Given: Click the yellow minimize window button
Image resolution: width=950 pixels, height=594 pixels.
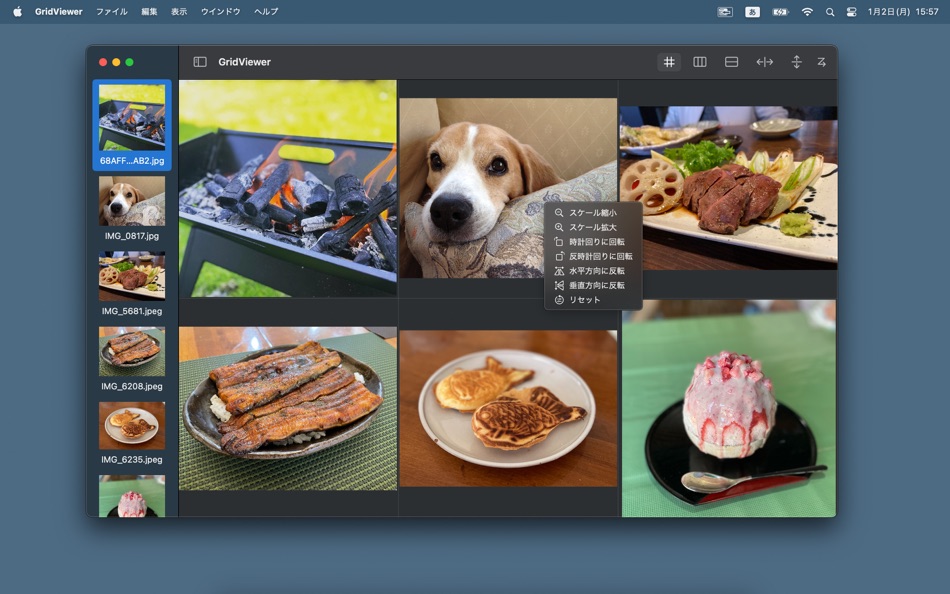Looking at the screenshot, I should (x=116, y=62).
